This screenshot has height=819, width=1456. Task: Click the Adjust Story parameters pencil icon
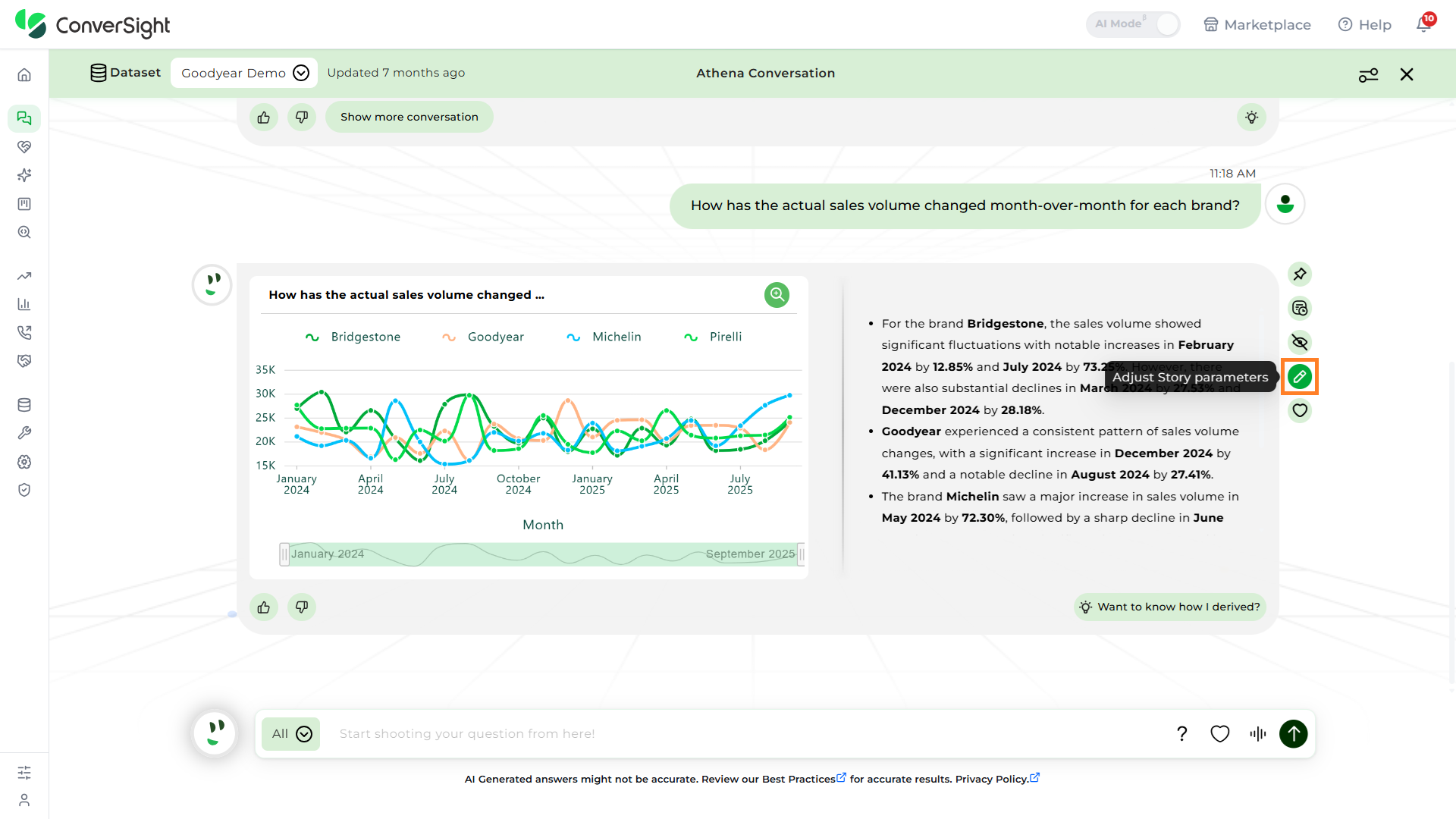1300,376
